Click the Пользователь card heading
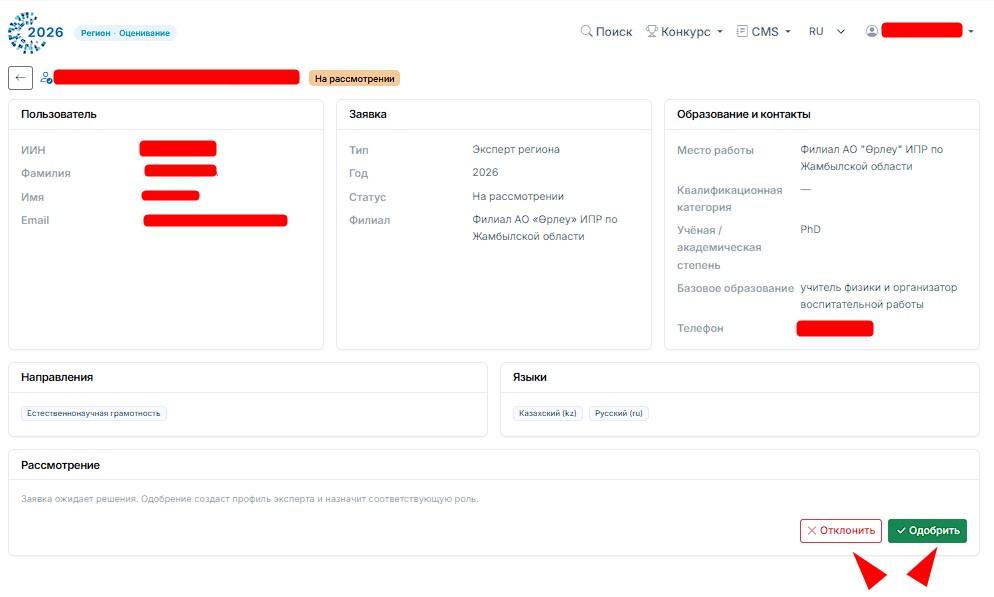Viewport: 994px width, 597px height. [59, 114]
